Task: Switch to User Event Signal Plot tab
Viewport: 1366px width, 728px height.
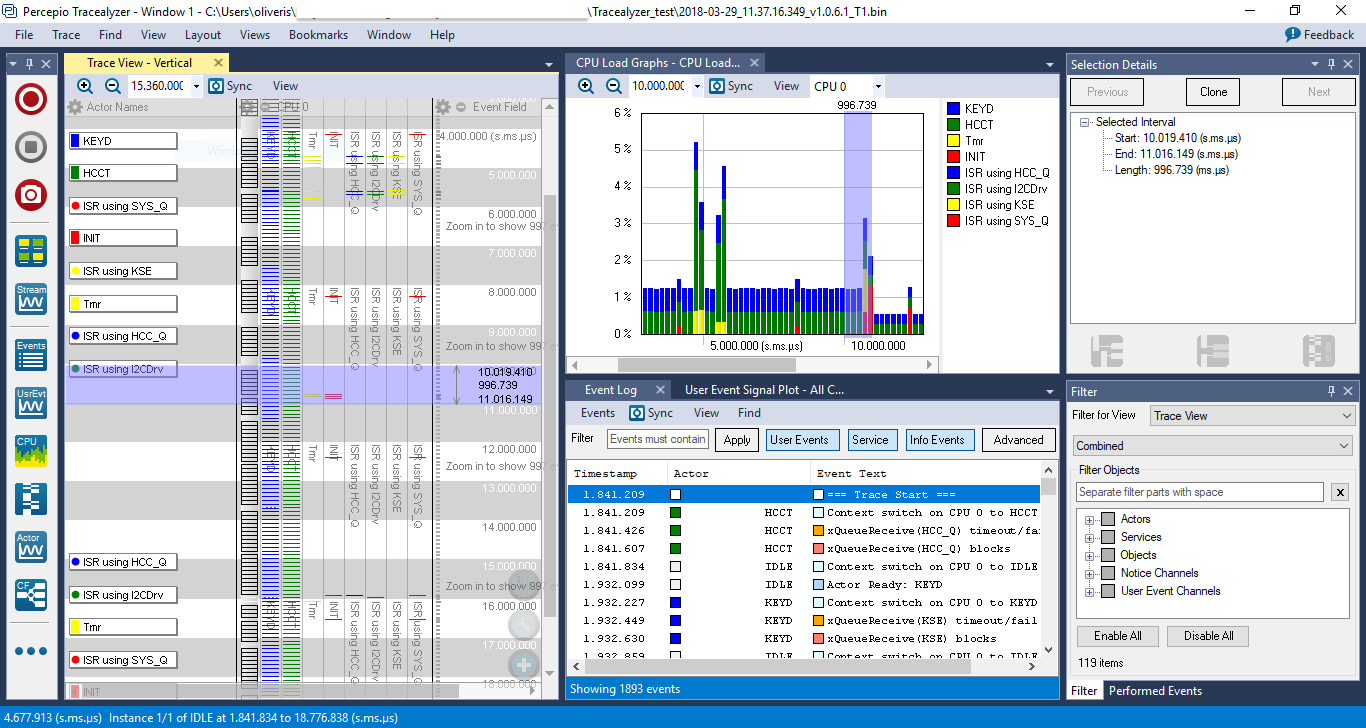Action: (x=764, y=390)
